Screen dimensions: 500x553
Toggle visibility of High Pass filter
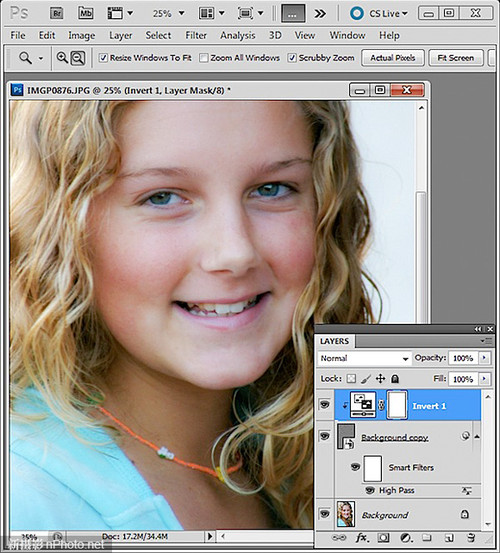[370, 490]
